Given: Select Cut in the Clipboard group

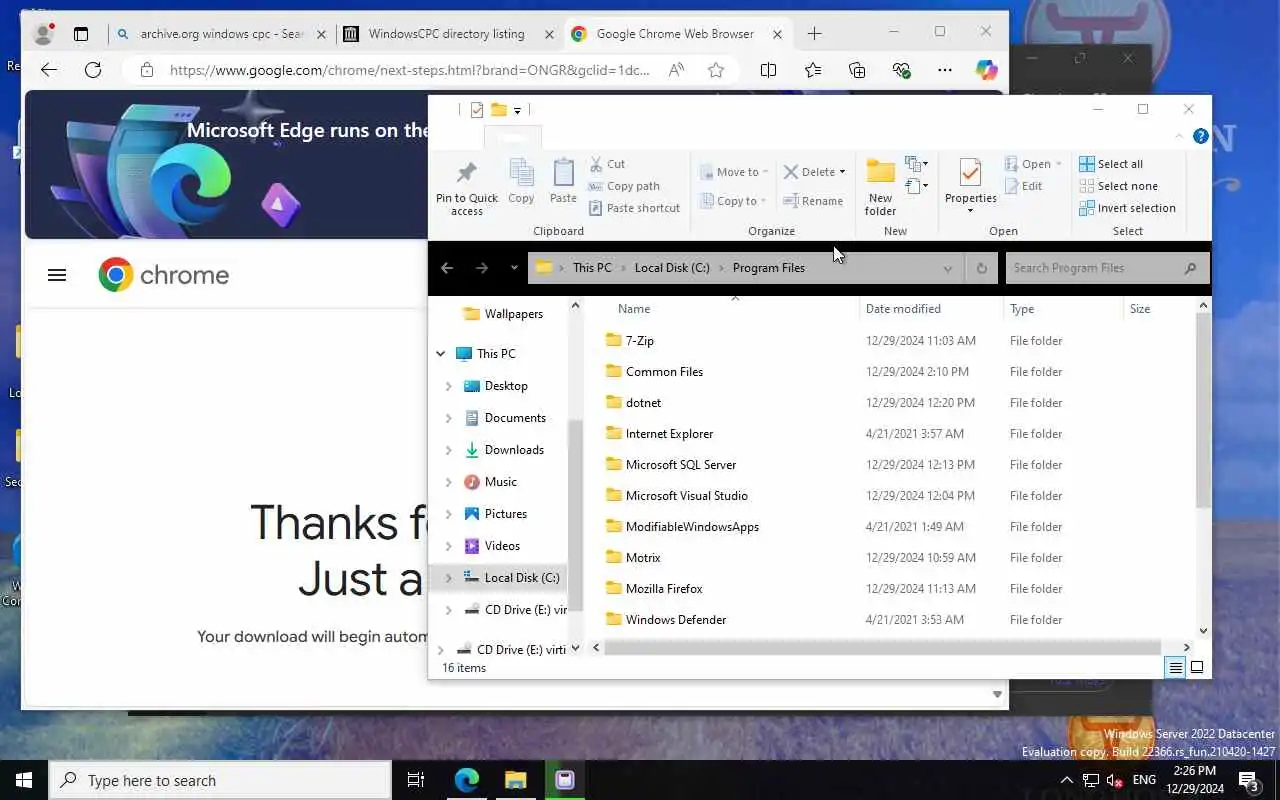Looking at the screenshot, I should (x=607, y=164).
